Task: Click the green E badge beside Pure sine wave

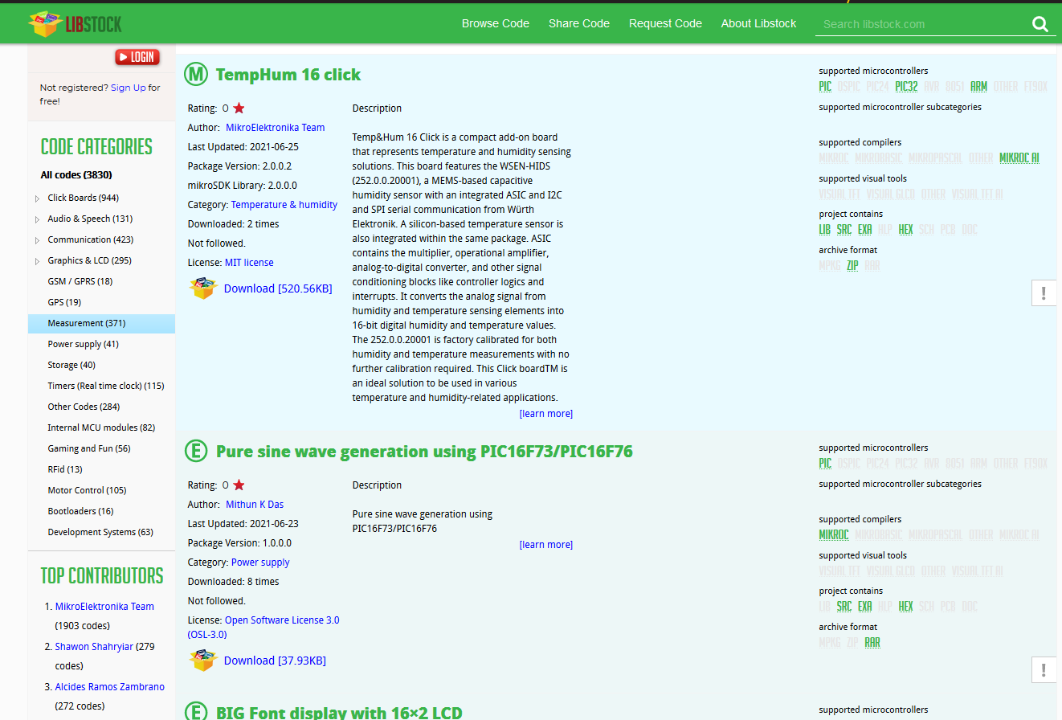Action: point(196,451)
